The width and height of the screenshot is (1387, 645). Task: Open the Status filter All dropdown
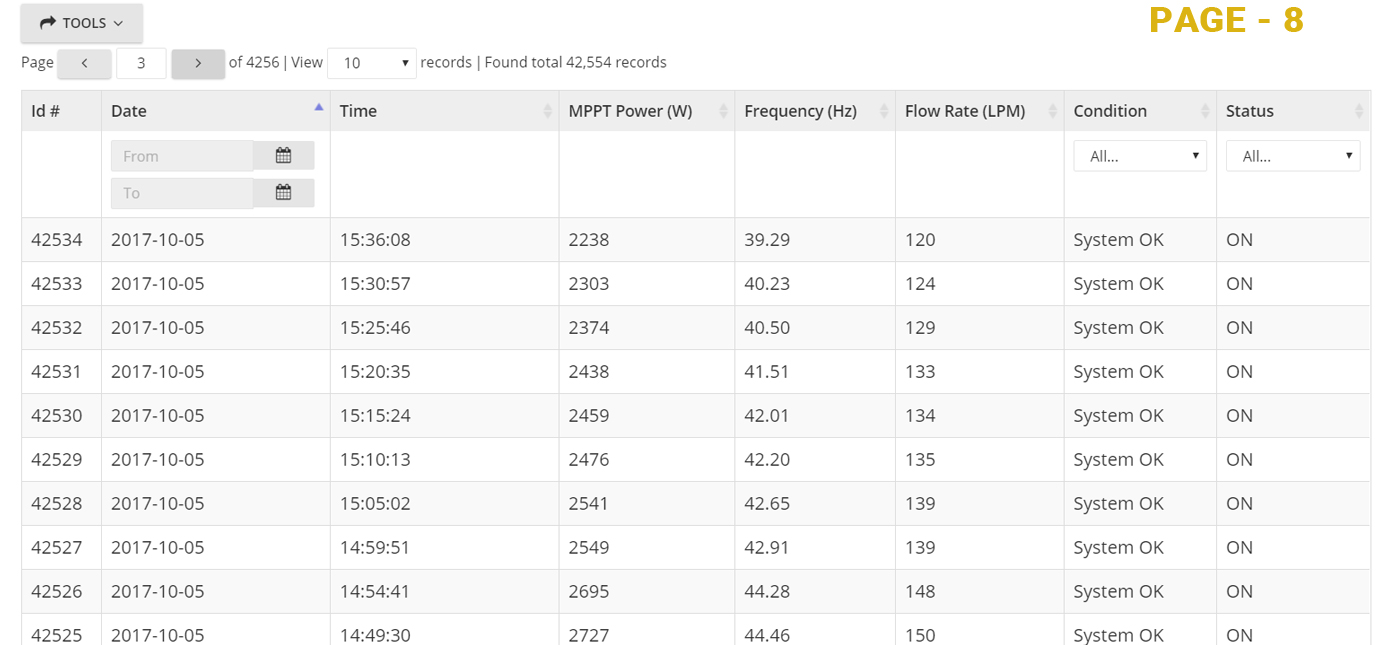click(1292, 156)
